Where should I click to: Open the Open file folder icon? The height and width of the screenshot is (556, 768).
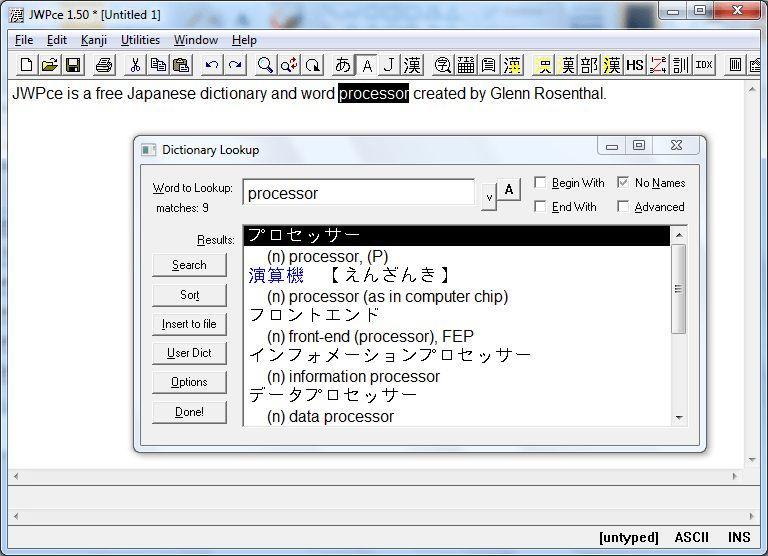pyautogui.click(x=49, y=66)
